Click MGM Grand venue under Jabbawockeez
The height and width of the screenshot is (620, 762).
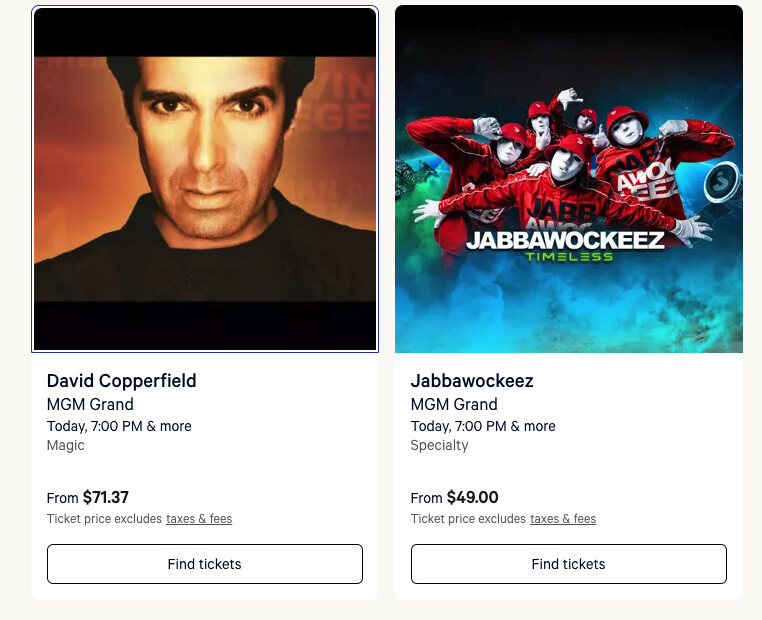click(x=454, y=405)
